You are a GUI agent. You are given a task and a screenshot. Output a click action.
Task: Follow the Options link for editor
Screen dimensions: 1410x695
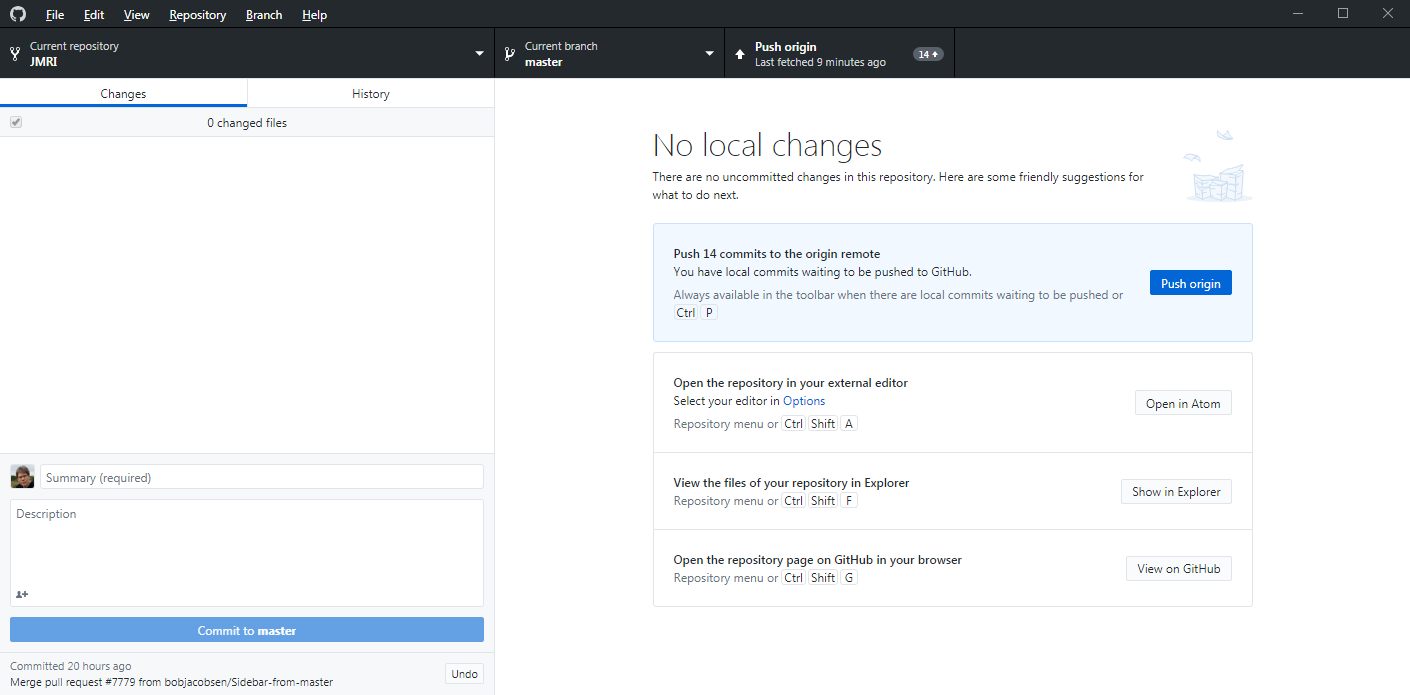[x=804, y=401]
